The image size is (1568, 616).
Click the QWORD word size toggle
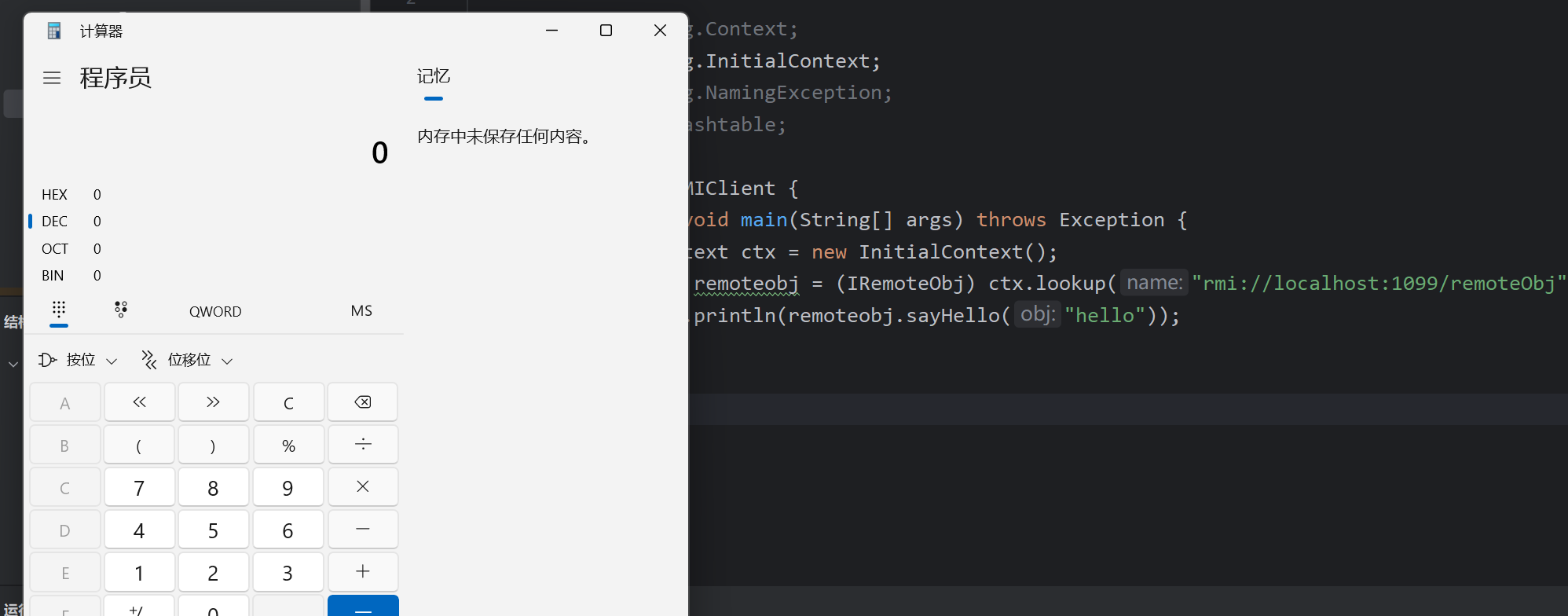[215, 311]
